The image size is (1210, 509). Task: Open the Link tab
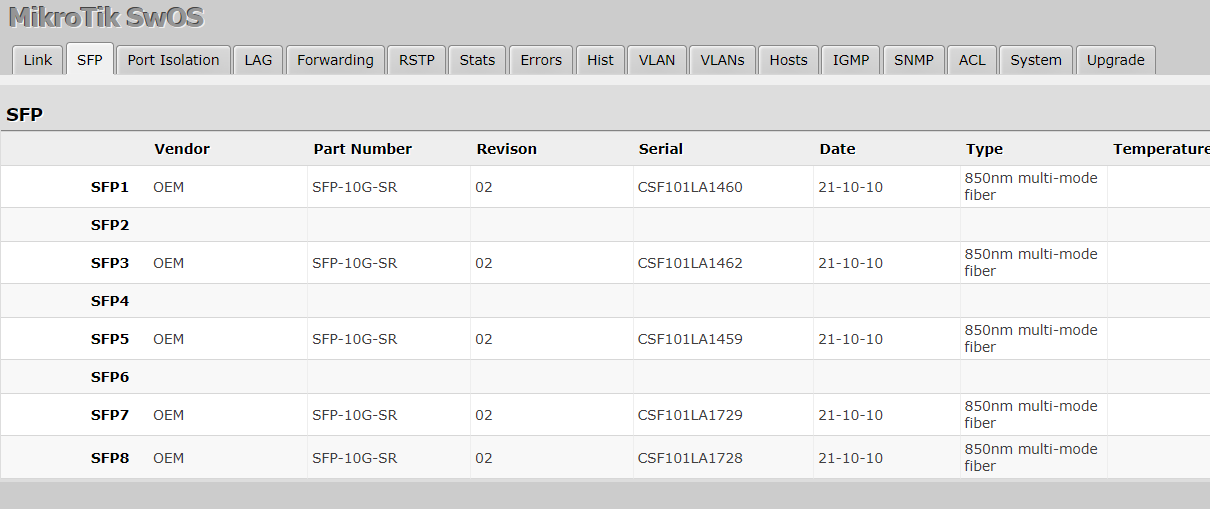38,60
